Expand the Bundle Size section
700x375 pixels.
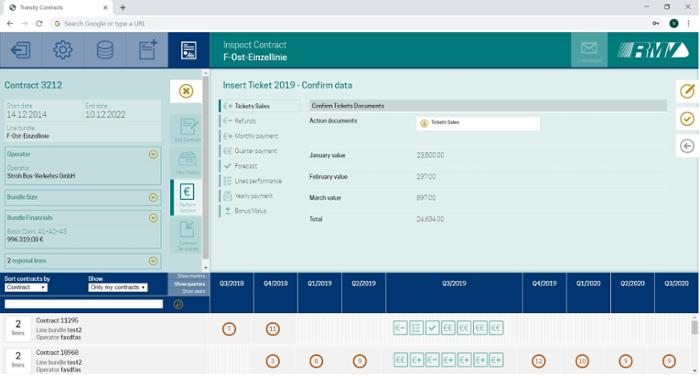153,197
